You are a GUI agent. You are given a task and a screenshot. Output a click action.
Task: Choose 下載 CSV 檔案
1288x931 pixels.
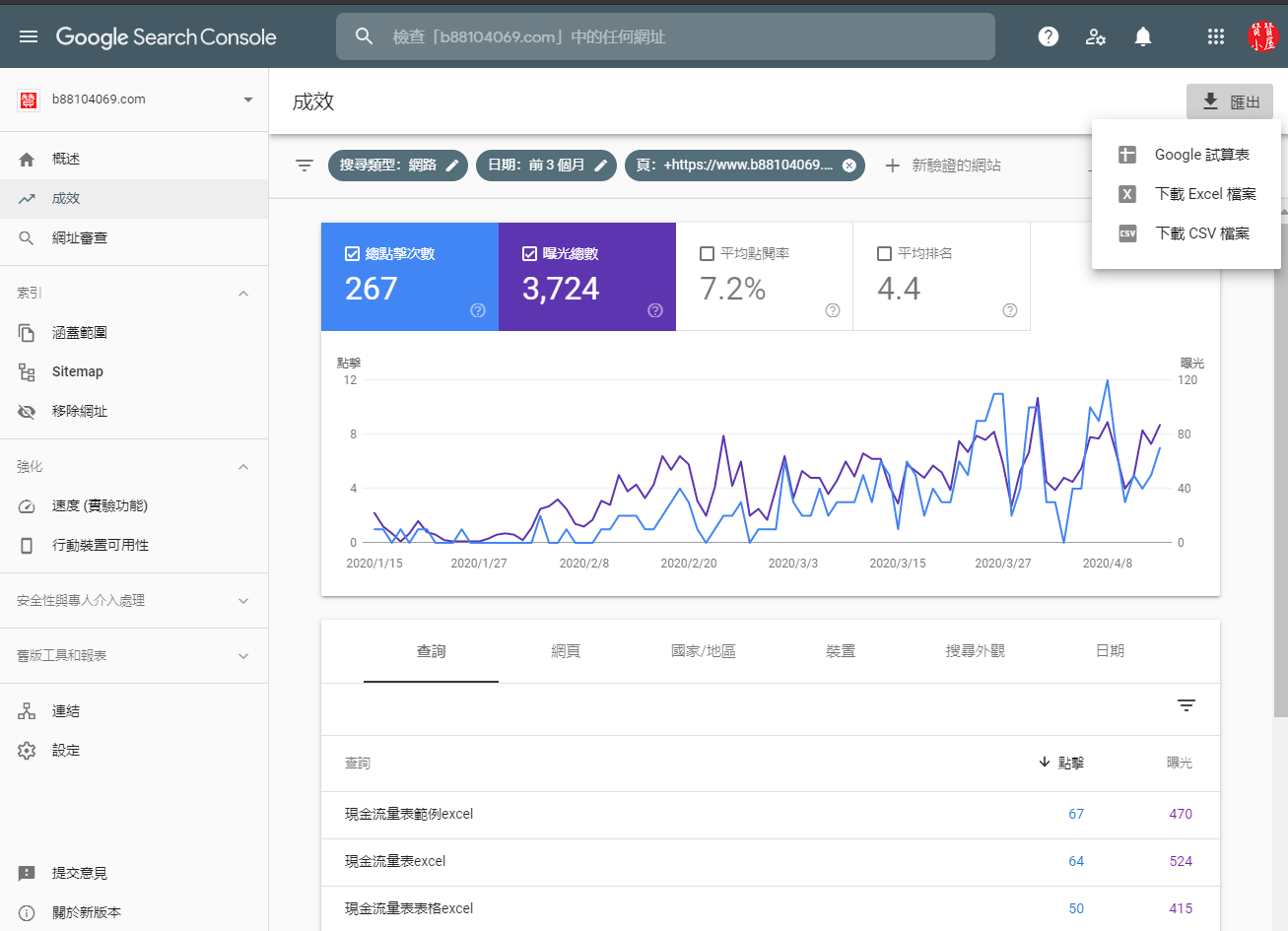(1186, 233)
